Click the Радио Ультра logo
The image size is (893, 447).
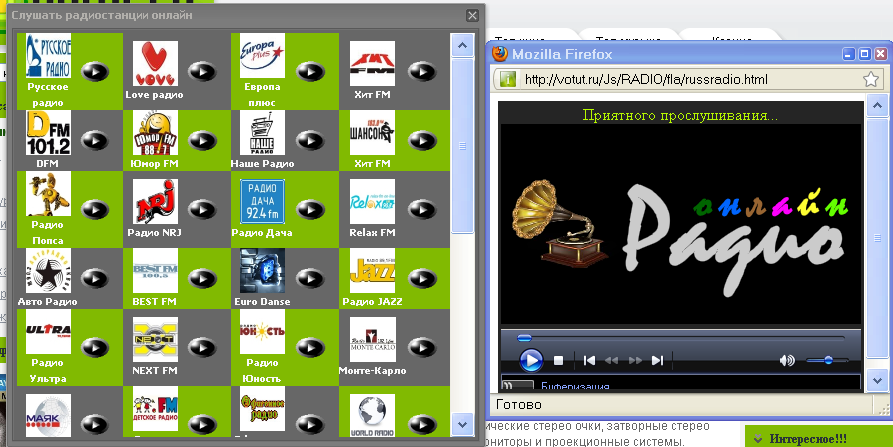(48, 332)
